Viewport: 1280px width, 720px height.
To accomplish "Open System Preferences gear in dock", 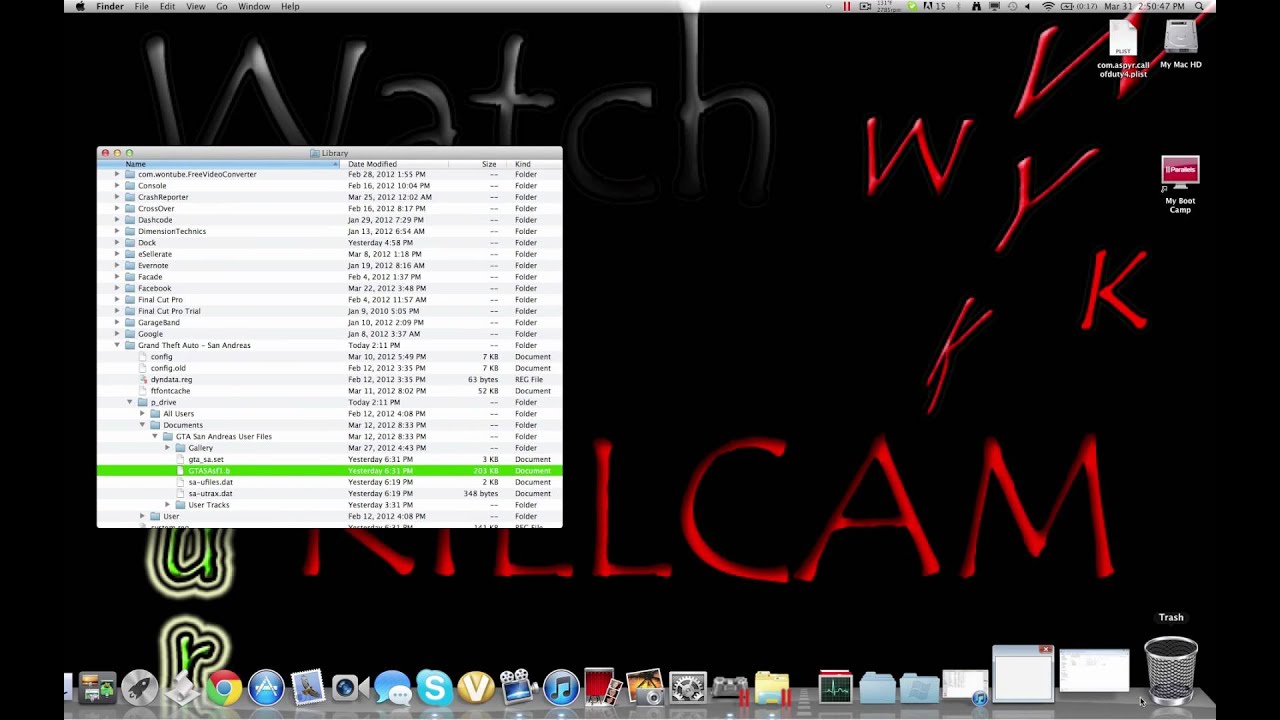I will coord(687,688).
